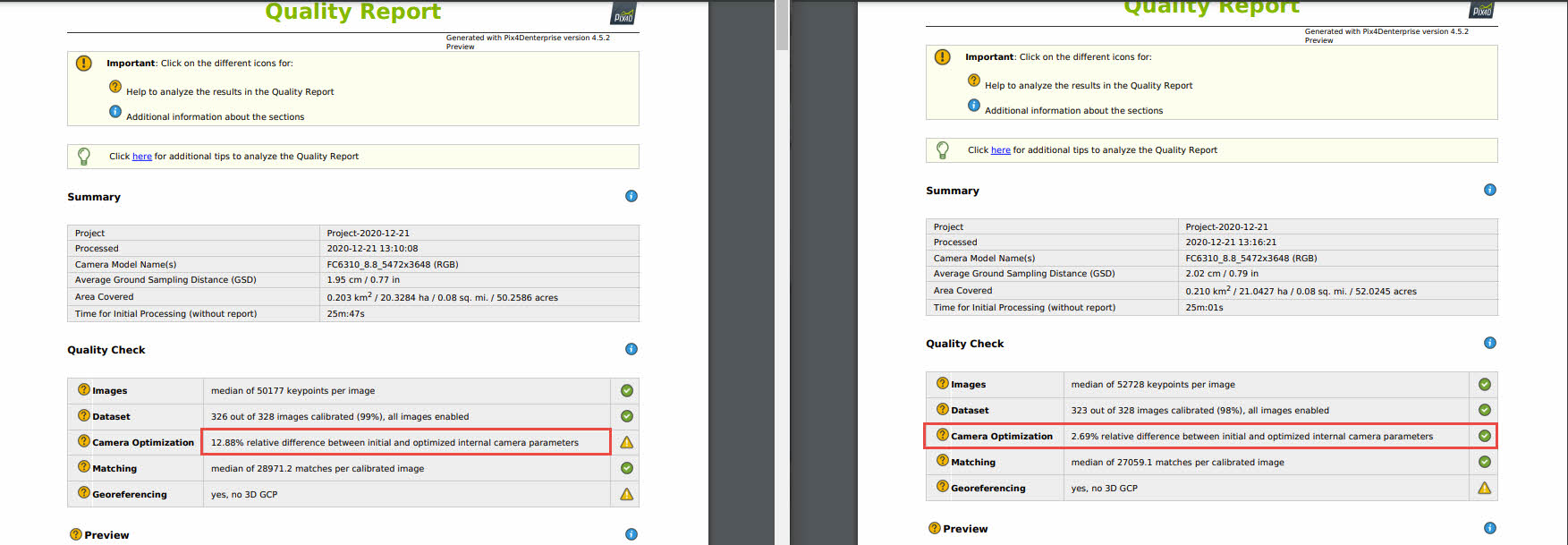Screen dimensions: 1568x545
Task: Open the 'here' tips link in left report
Action: 142,157
